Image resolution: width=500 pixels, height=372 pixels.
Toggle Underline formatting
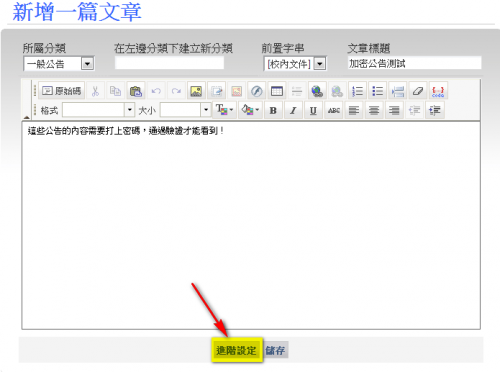313,110
